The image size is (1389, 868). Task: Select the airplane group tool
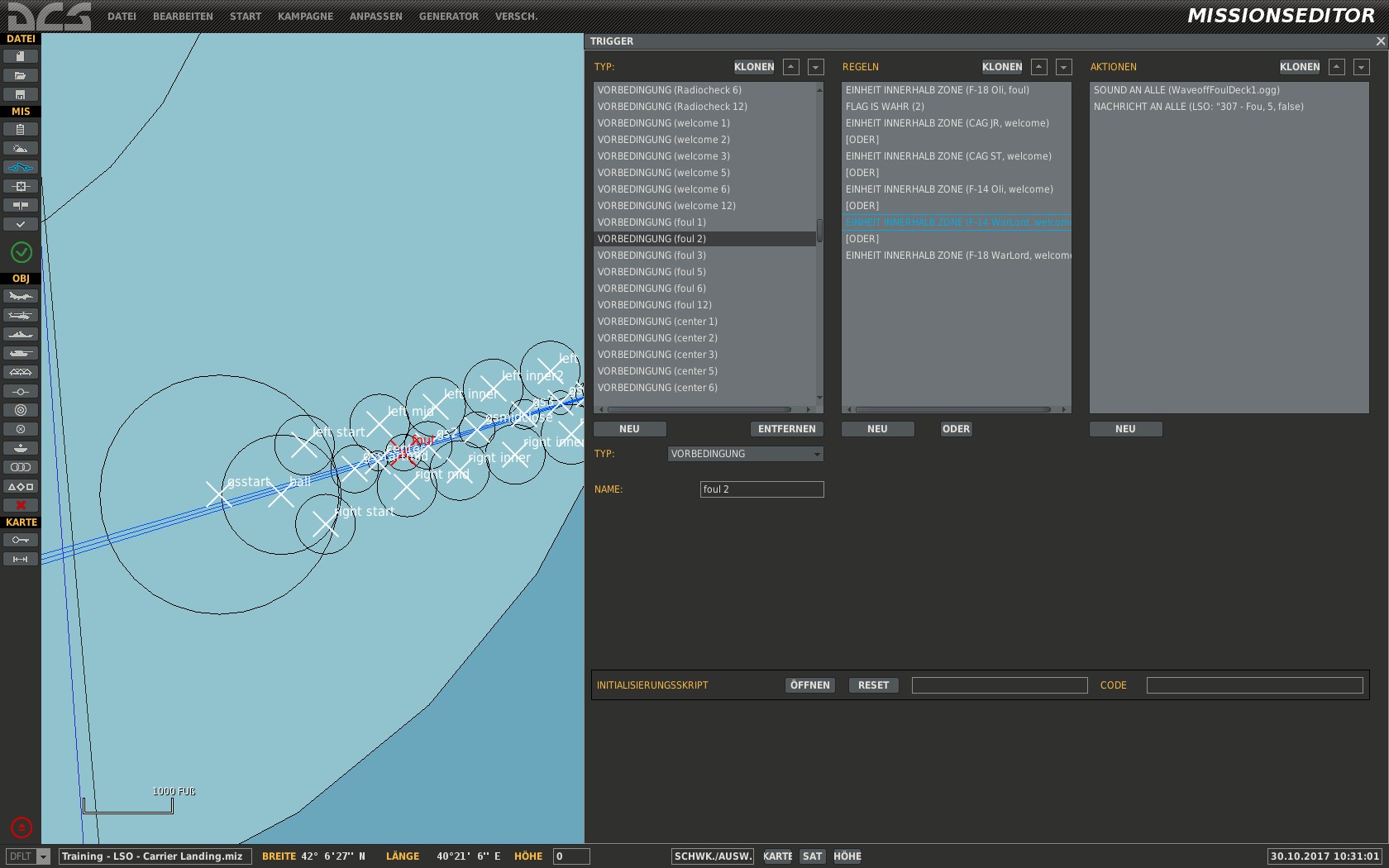click(x=21, y=296)
